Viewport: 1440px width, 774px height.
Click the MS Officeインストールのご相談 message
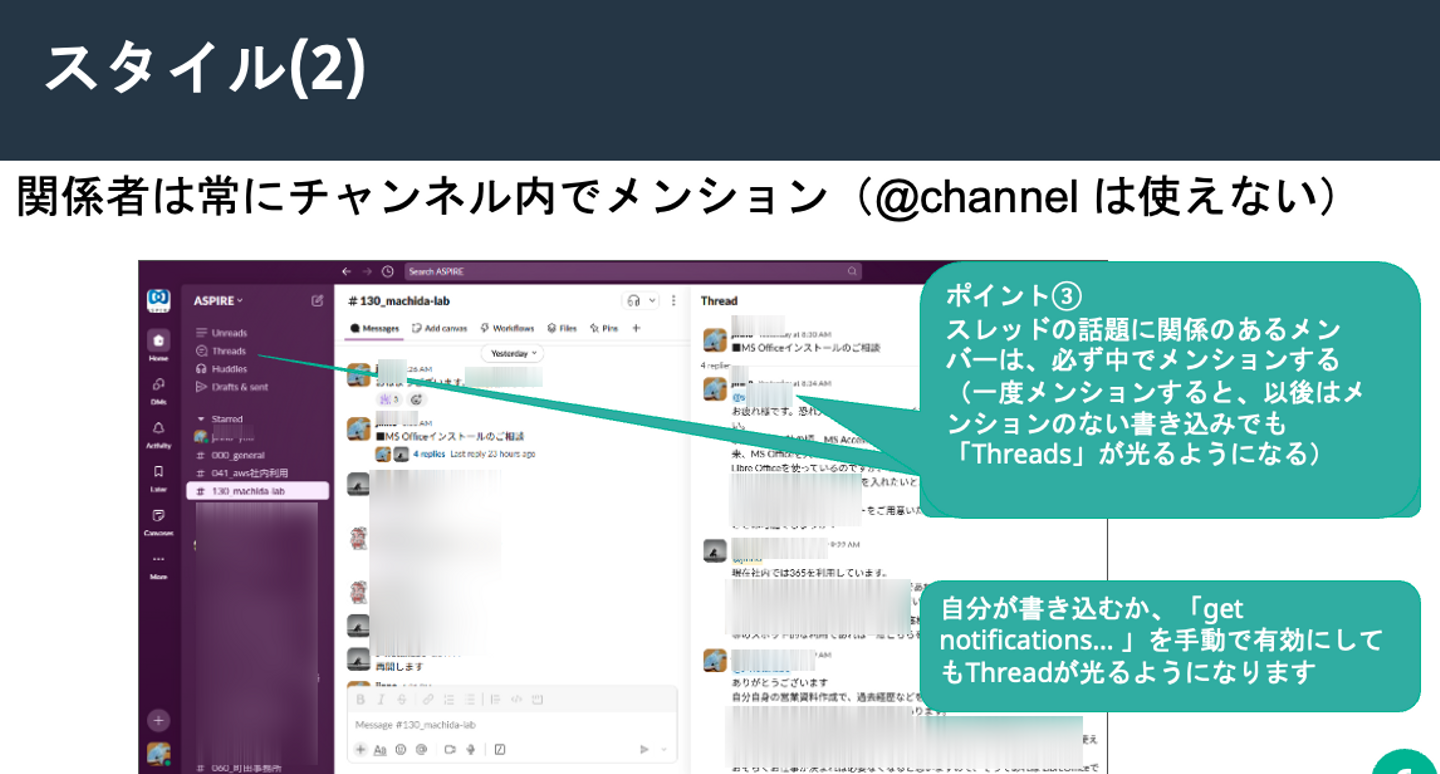[449, 436]
